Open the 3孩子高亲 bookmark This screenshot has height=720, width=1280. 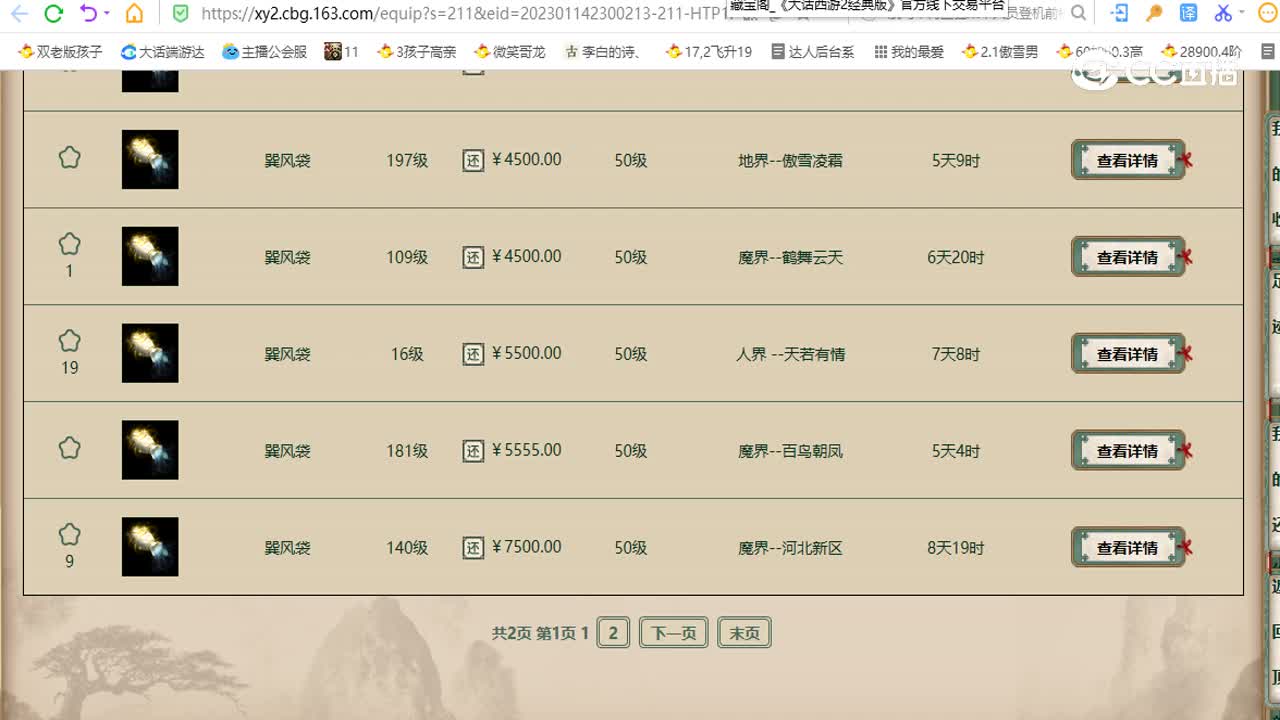pos(416,52)
